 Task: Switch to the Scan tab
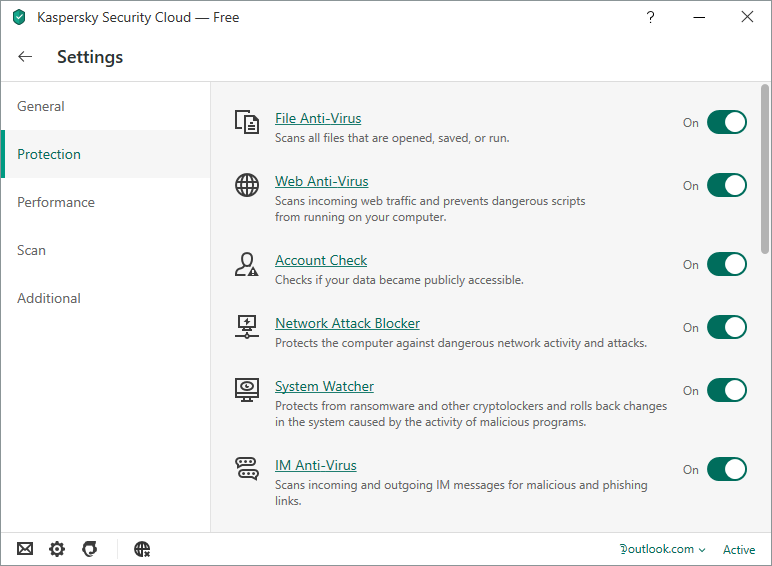(105, 250)
